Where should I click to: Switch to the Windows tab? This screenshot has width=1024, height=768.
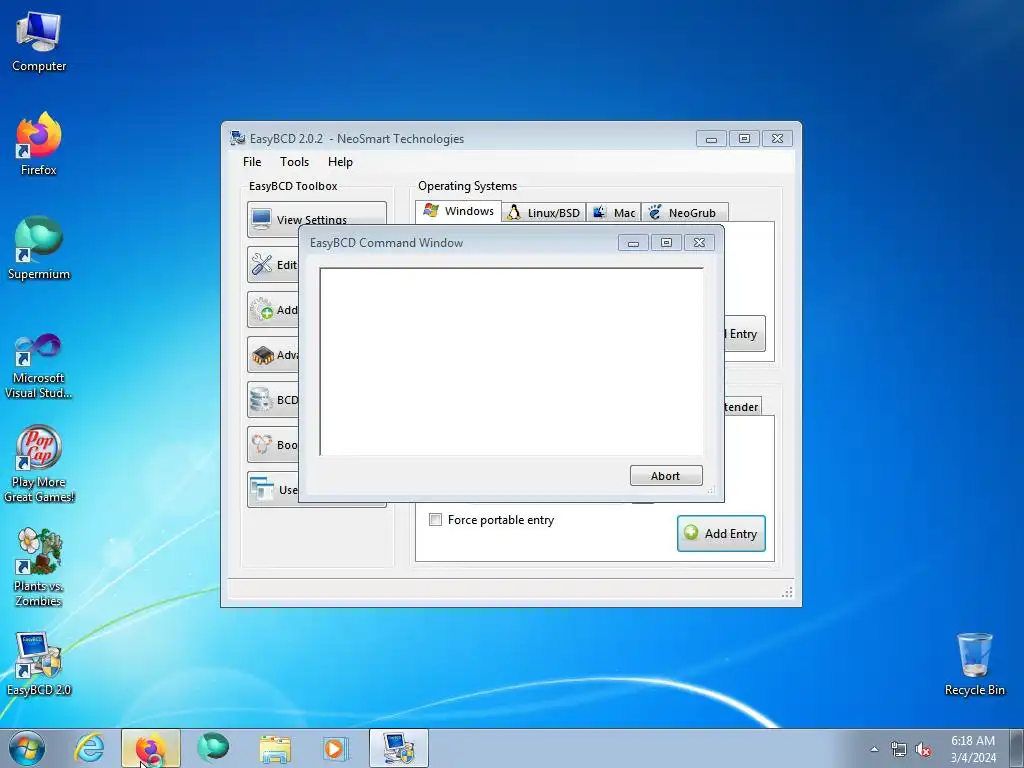point(458,211)
